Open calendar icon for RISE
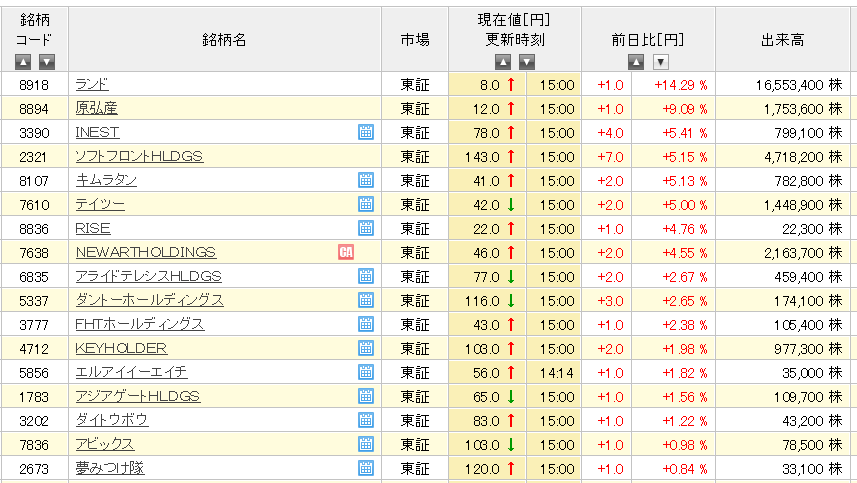 [366, 228]
